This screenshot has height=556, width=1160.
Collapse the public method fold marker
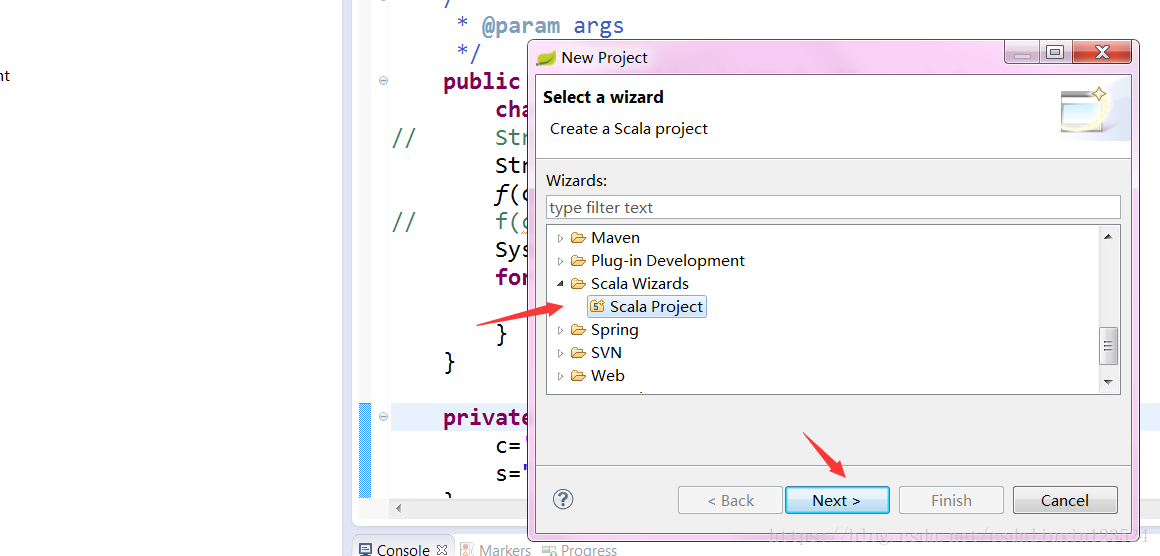383,81
